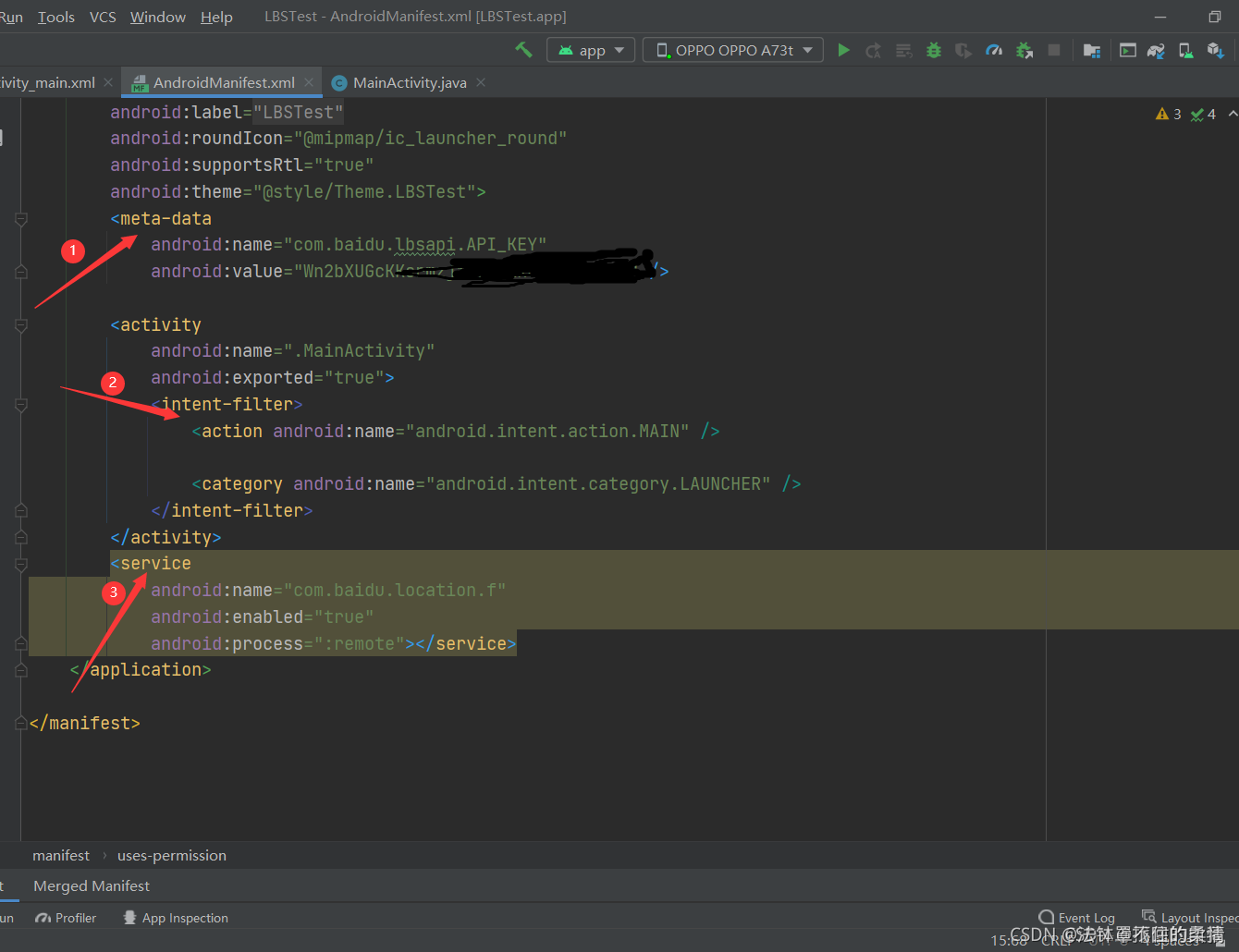Open the Tools menu
The width and height of the screenshot is (1239, 952).
(56, 17)
